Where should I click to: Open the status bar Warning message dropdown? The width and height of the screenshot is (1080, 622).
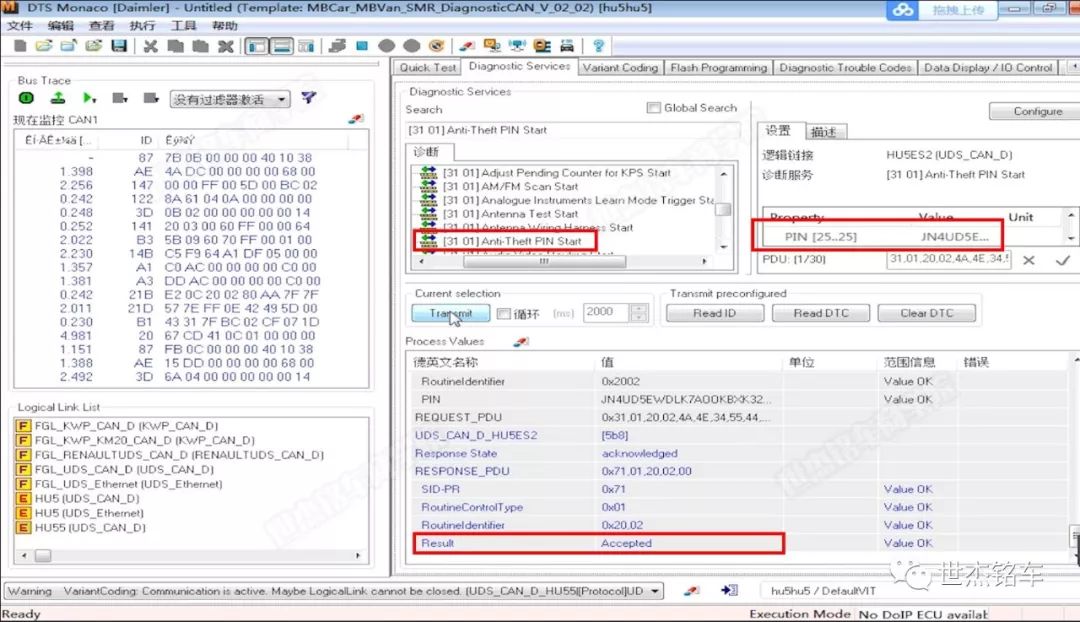click(x=654, y=591)
